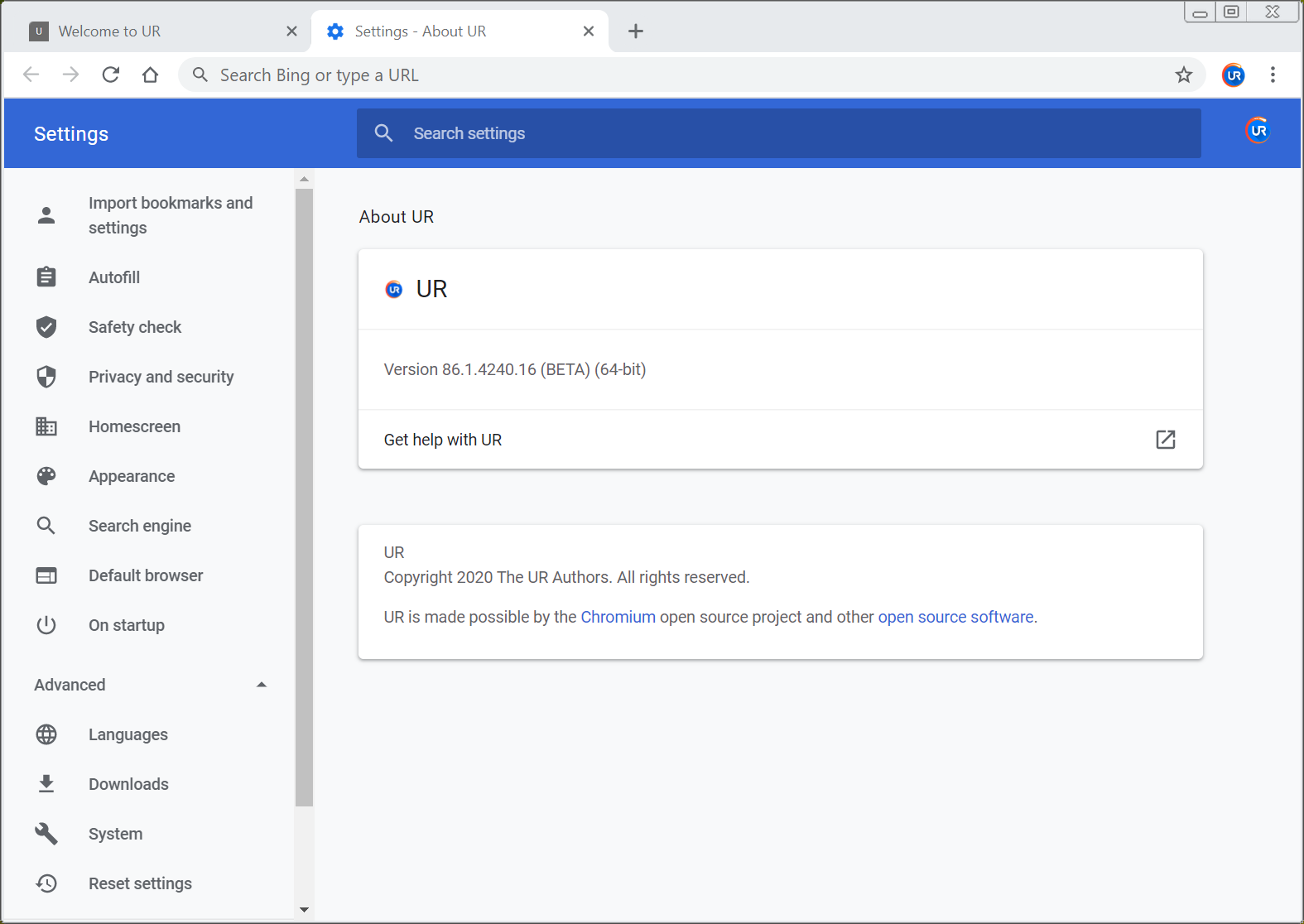Click the restore clock icon for Reset settings
1304x924 pixels.
pos(46,883)
